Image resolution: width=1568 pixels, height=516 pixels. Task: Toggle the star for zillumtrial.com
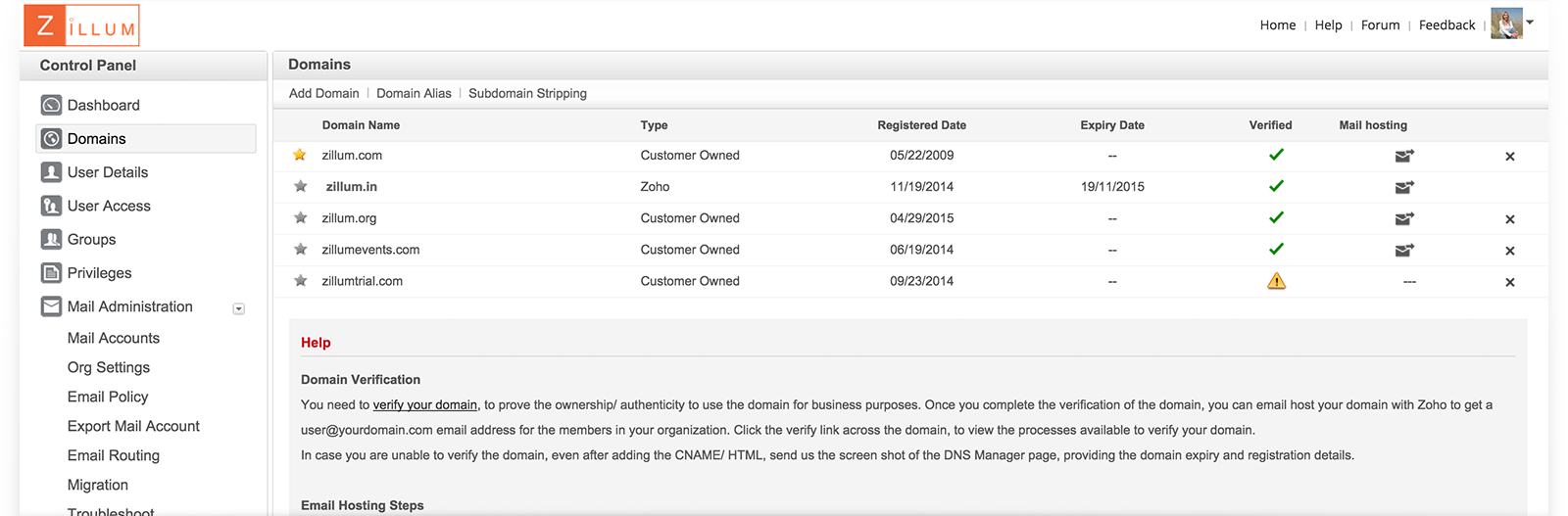pos(301,281)
